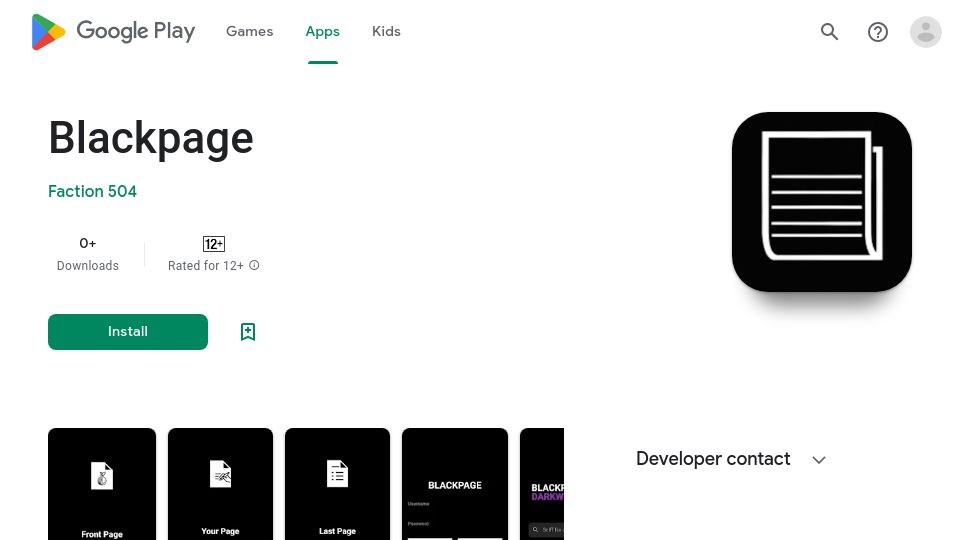Click the Google Play logo
This screenshot has height=540, width=960.
point(113,31)
